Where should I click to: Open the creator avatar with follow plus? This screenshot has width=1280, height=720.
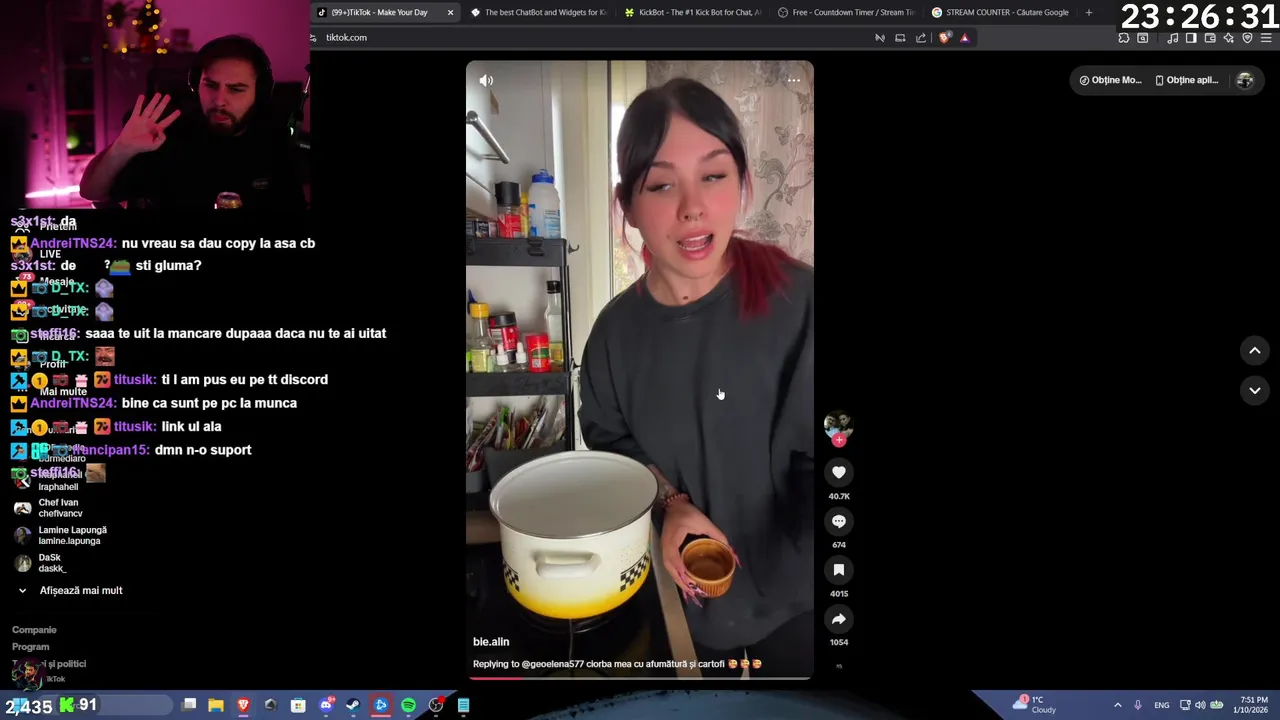(838, 428)
